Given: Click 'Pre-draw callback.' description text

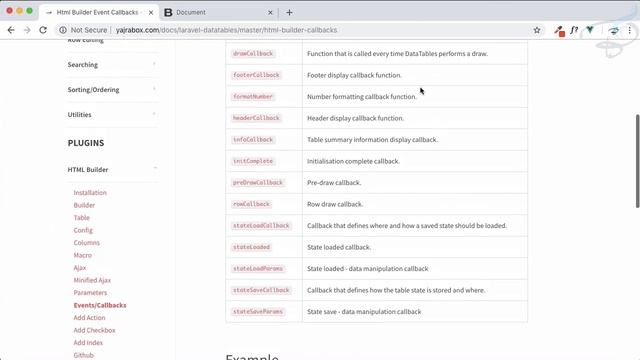Looking at the screenshot, I should pyautogui.click(x=334, y=182).
